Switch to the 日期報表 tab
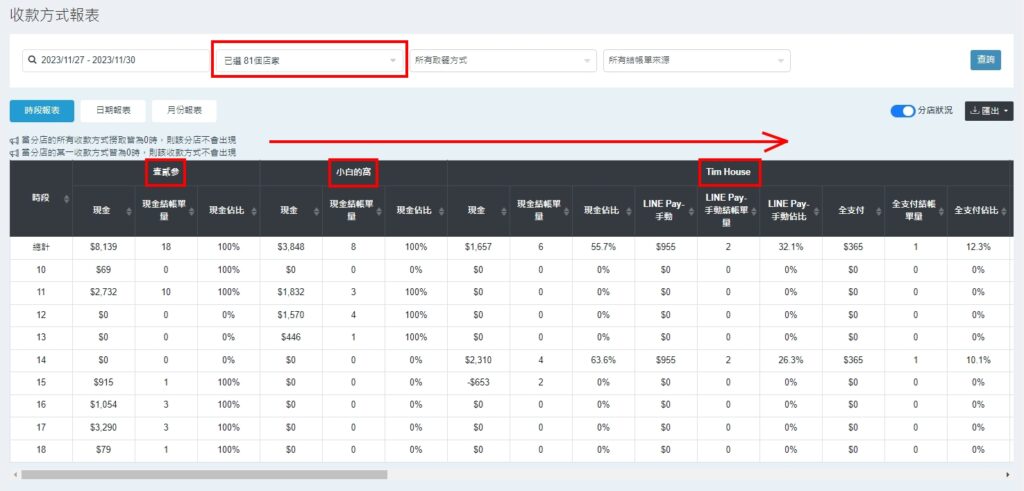This screenshot has height=491, width=1024. pos(112,111)
